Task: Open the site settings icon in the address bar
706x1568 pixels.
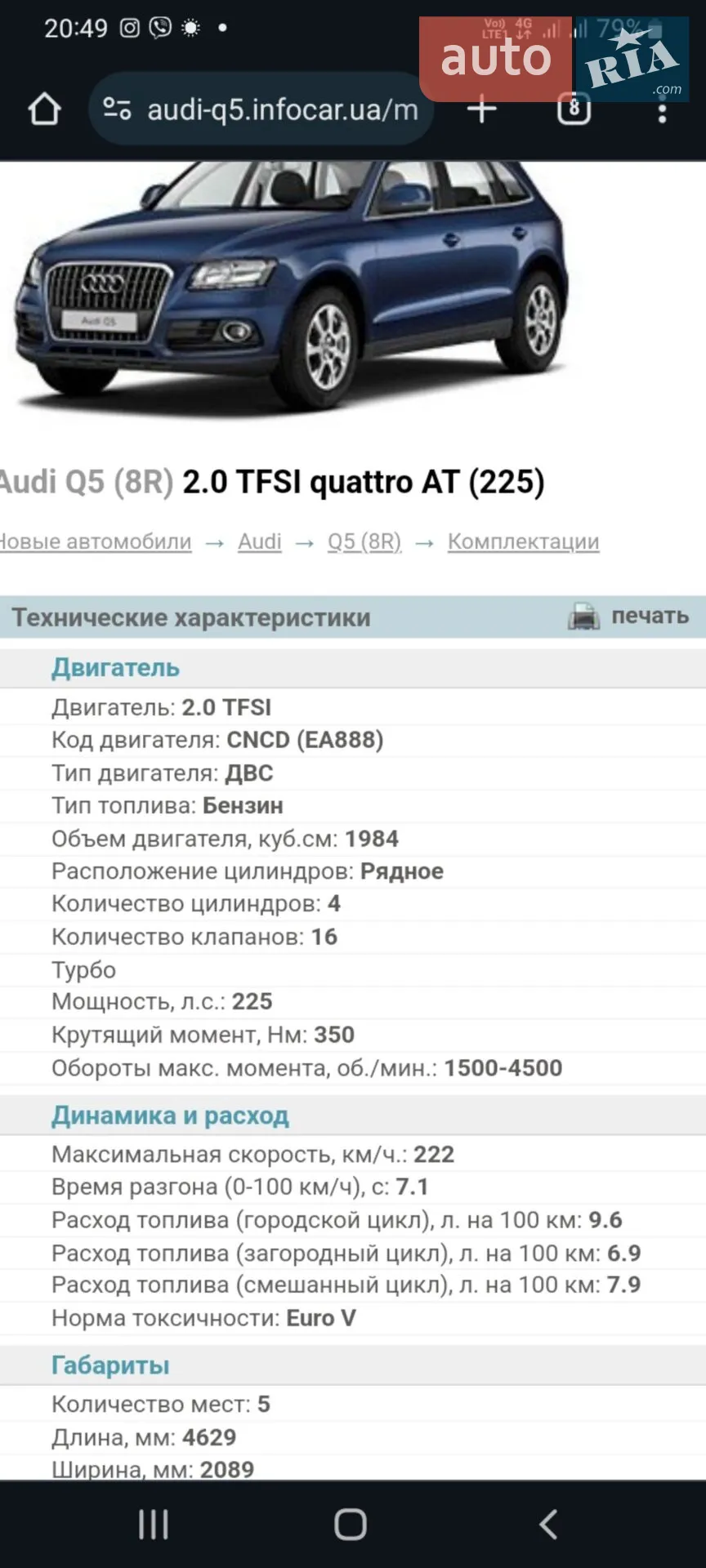Action: pyautogui.click(x=117, y=109)
